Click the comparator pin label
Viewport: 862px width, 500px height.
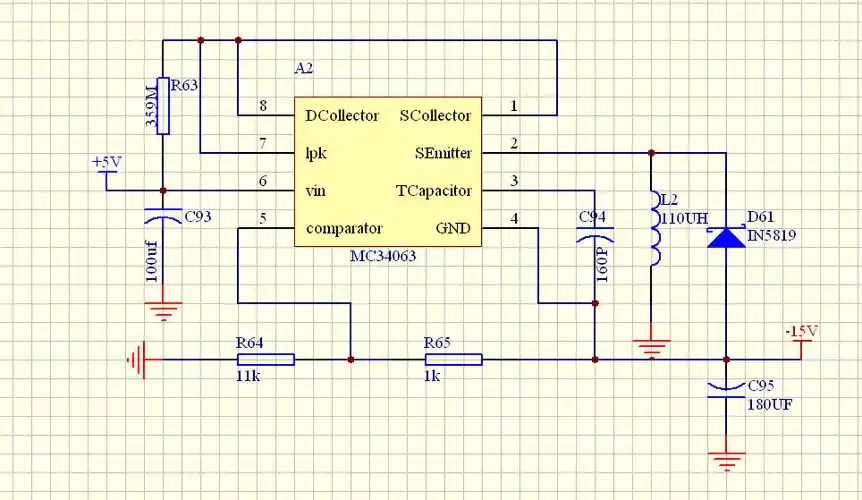click(344, 228)
